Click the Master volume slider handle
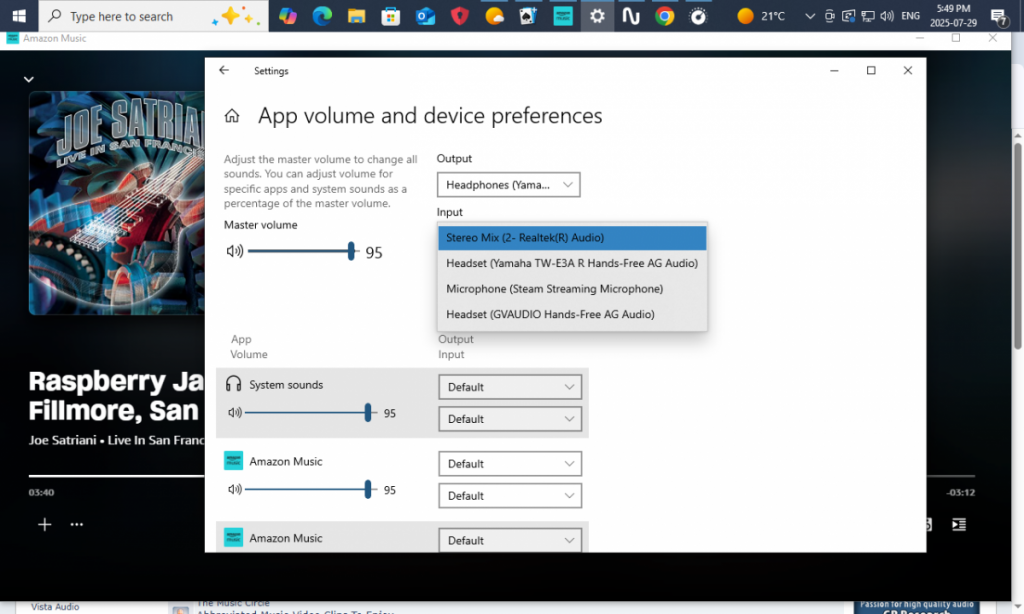 click(x=351, y=251)
